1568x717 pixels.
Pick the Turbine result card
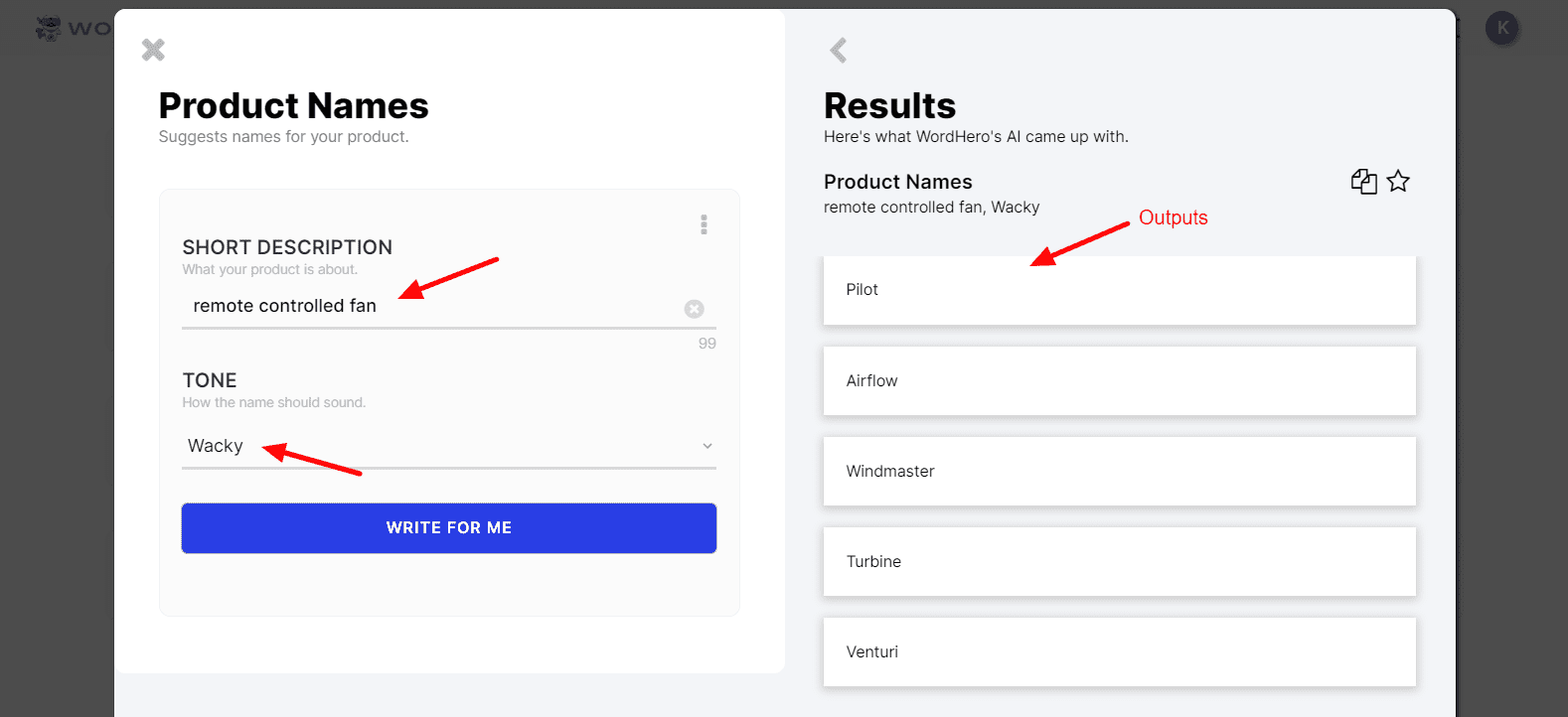click(x=1119, y=562)
